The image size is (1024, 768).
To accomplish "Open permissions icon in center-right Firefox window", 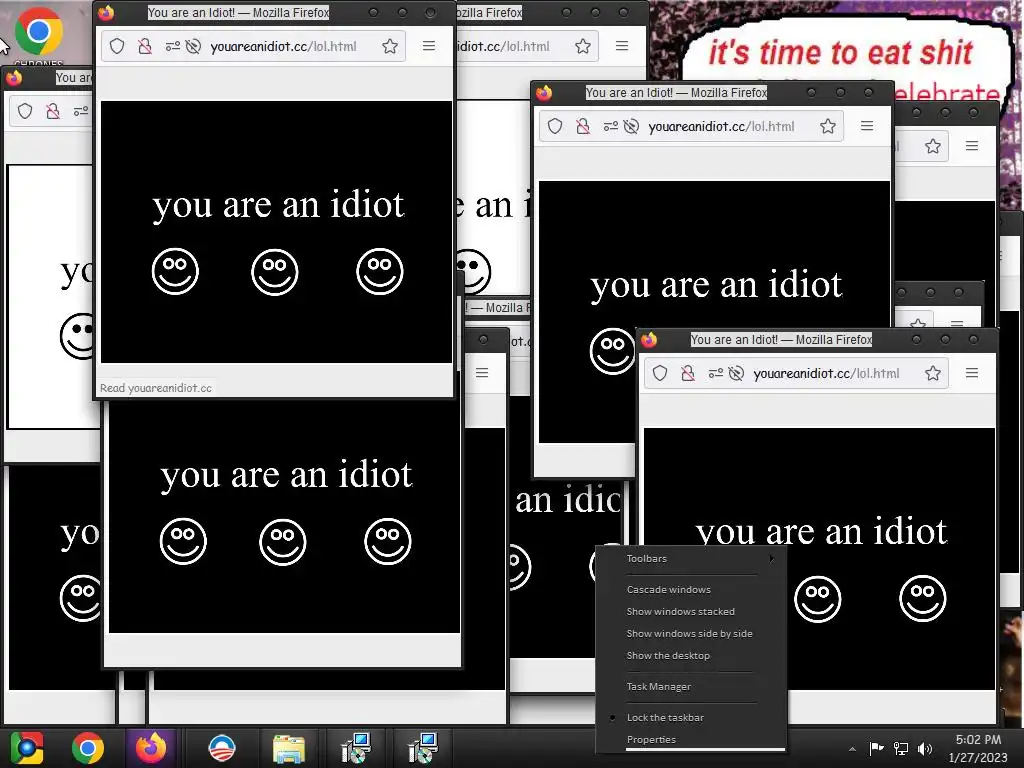I will click(611, 126).
